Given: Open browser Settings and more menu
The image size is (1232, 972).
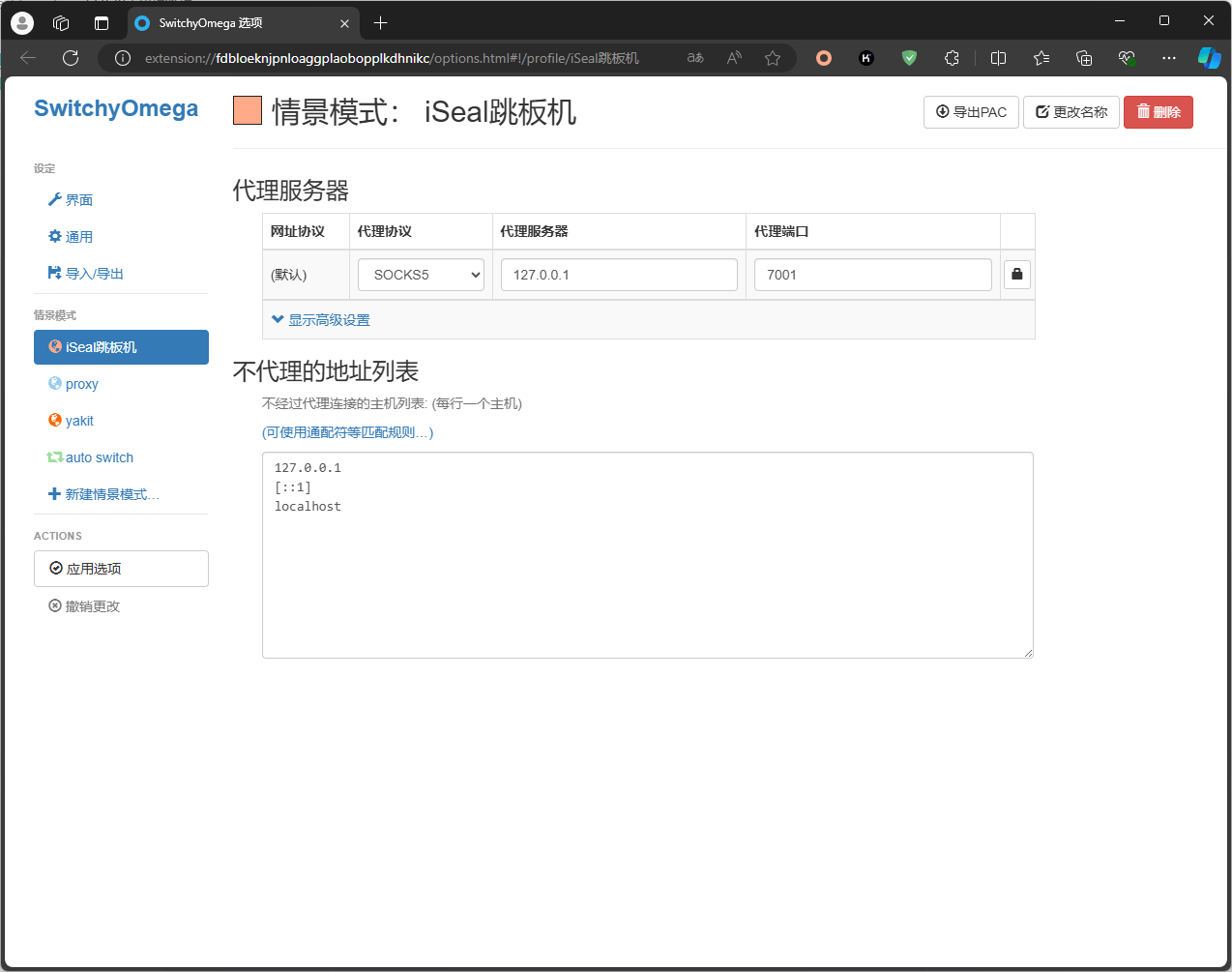Looking at the screenshot, I should [x=1169, y=58].
